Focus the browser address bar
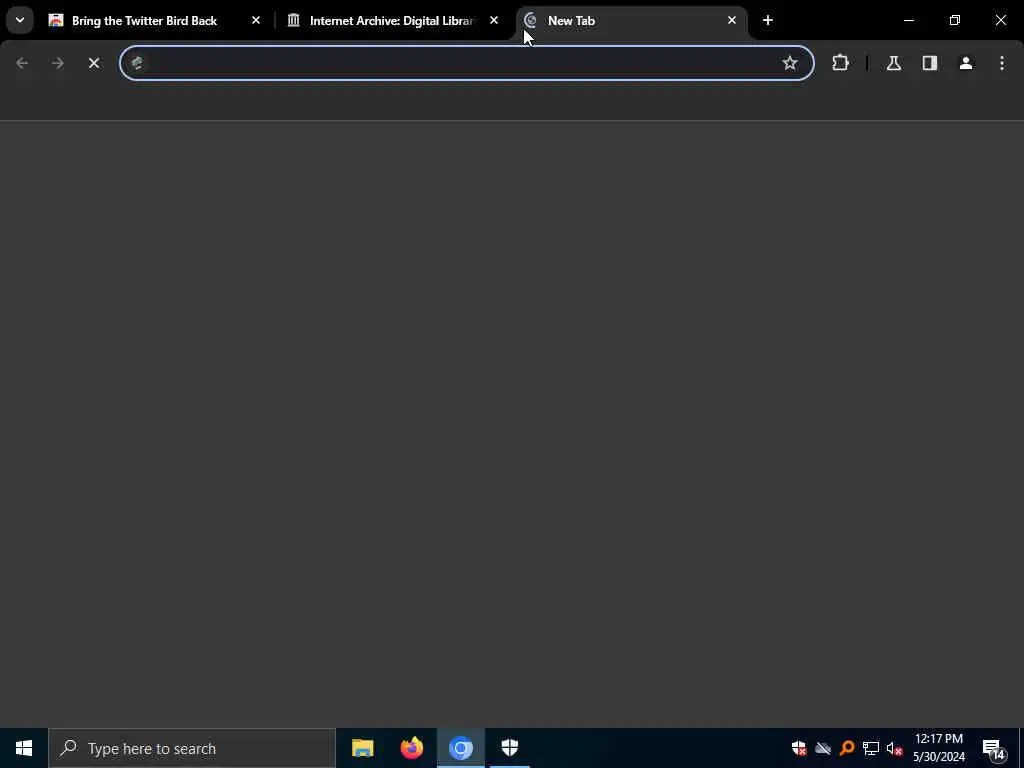Viewport: 1024px width, 768px height. coord(466,63)
